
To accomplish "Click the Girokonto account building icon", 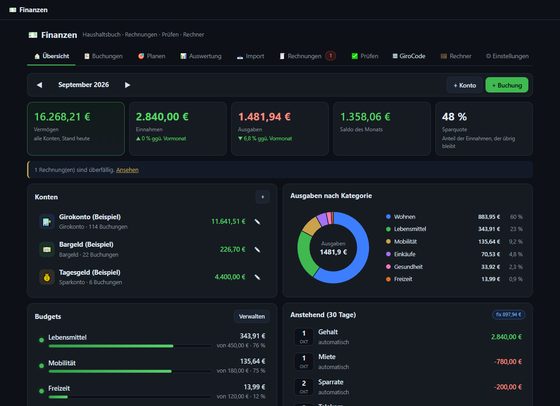I will point(46,222).
